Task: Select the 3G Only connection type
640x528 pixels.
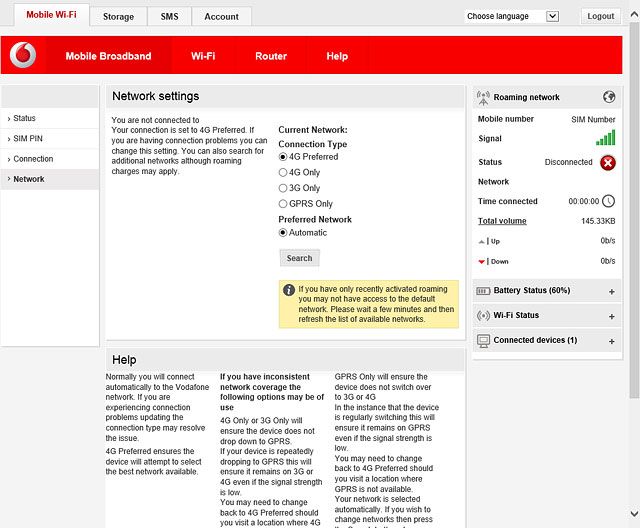Action: pyautogui.click(x=283, y=188)
